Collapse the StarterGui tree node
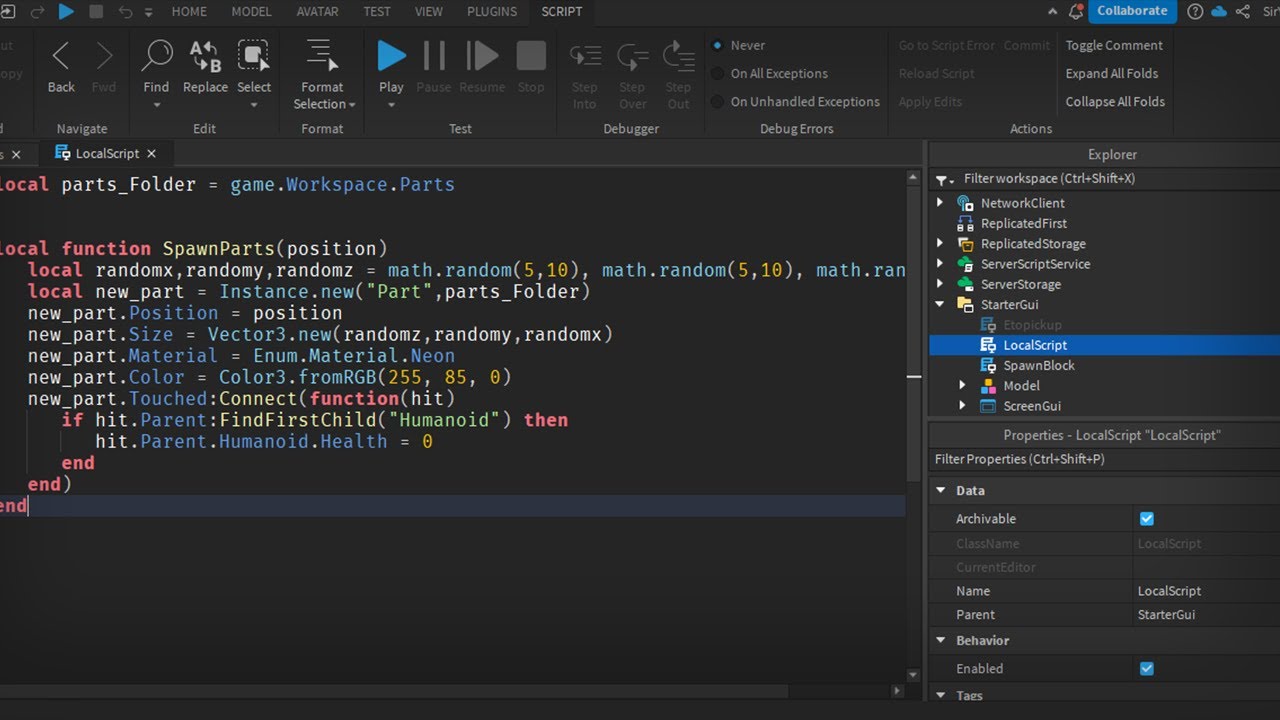The image size is (1280, 720). (x=940, y=304)
